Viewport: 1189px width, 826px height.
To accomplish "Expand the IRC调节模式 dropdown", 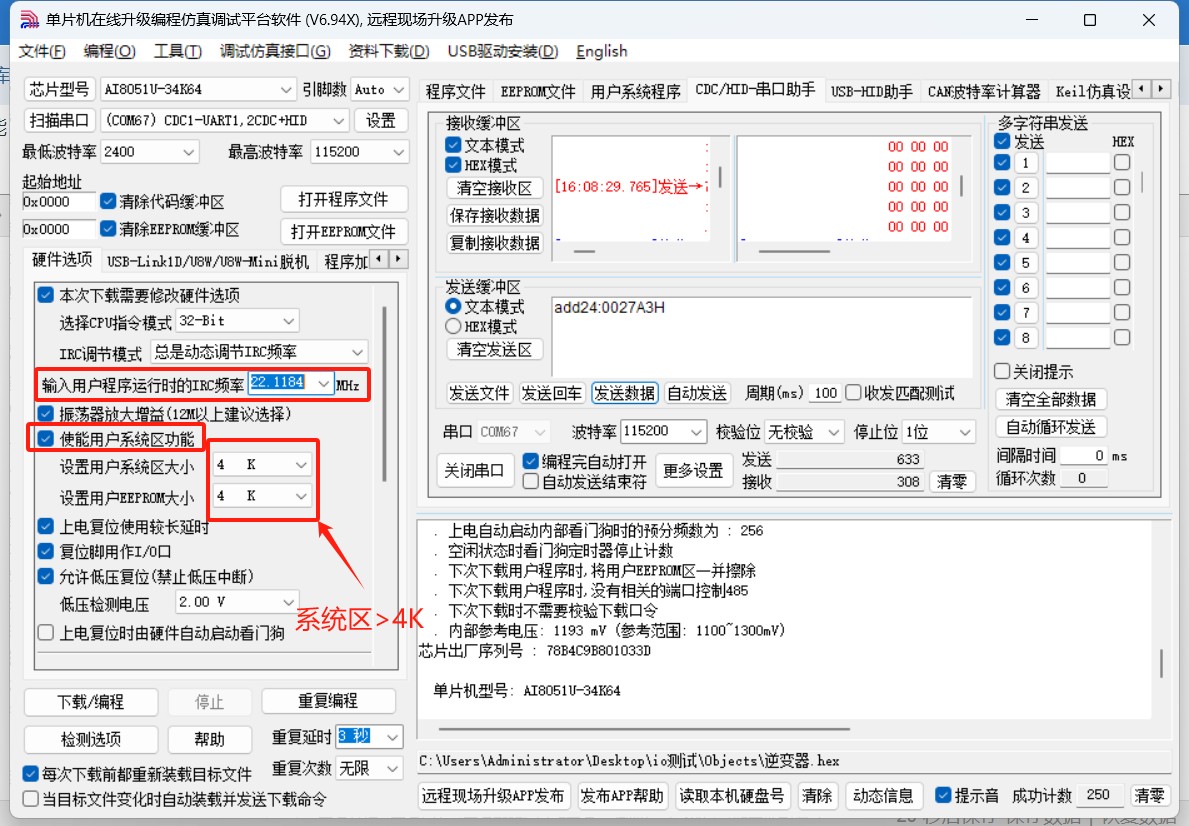I will point(357,352).
